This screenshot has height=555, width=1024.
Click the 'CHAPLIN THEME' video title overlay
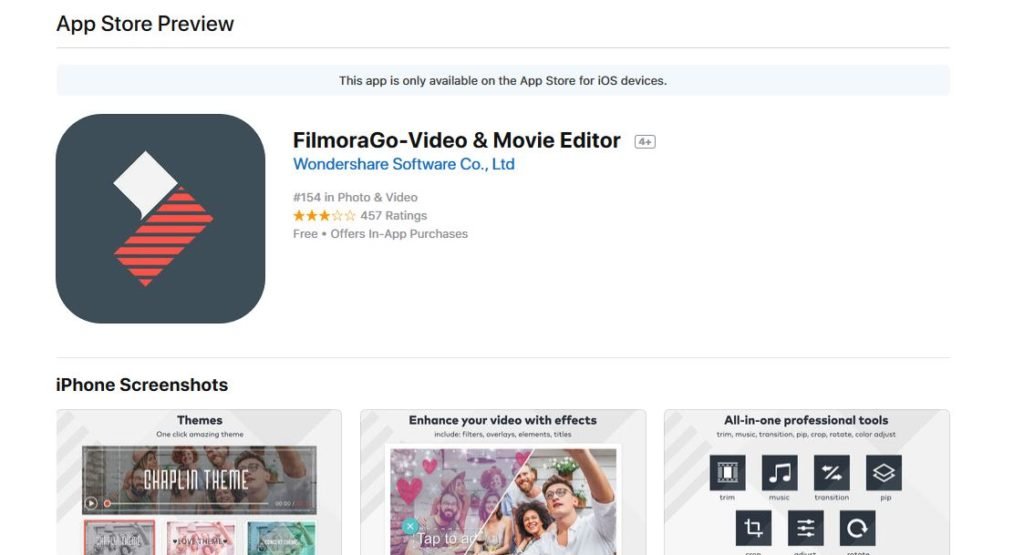tap(196, 480)
